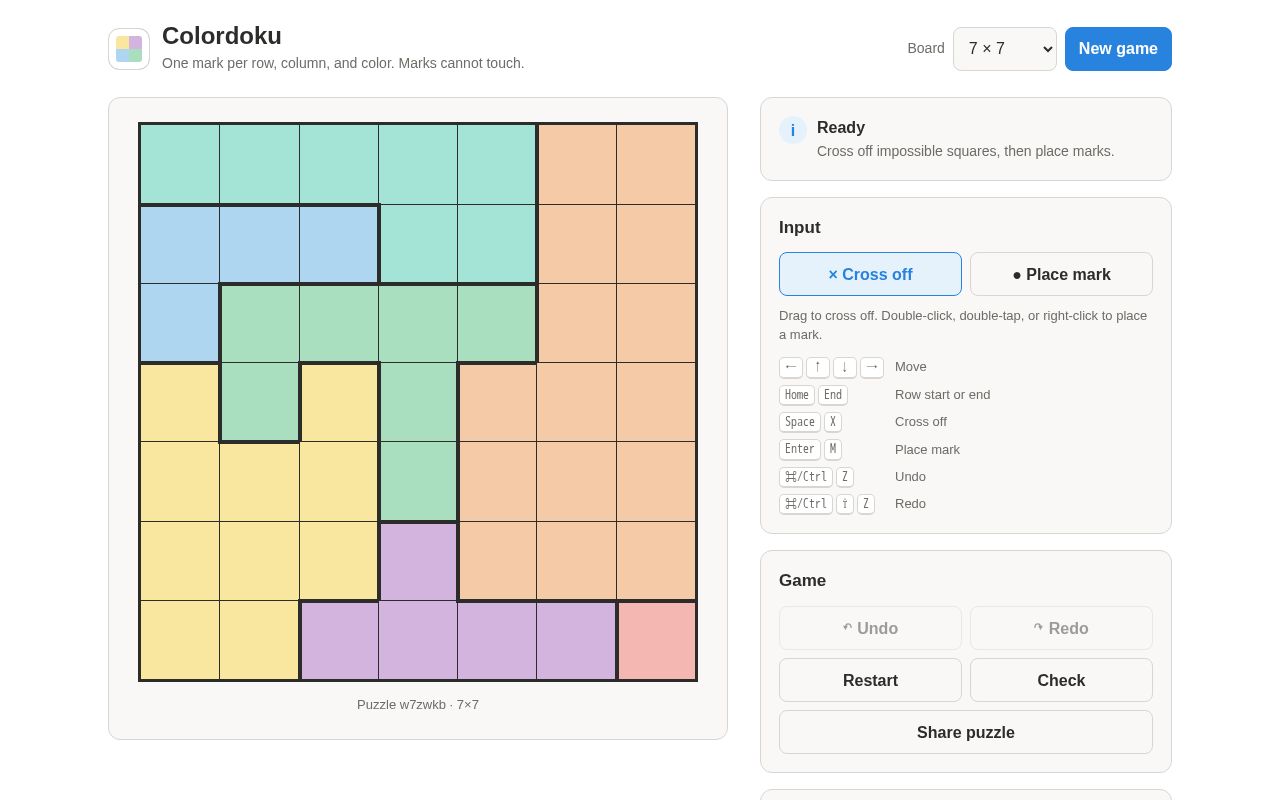Click the down arrow key hint
This screenshot has width=1280, height=800.
click(845, 367)
